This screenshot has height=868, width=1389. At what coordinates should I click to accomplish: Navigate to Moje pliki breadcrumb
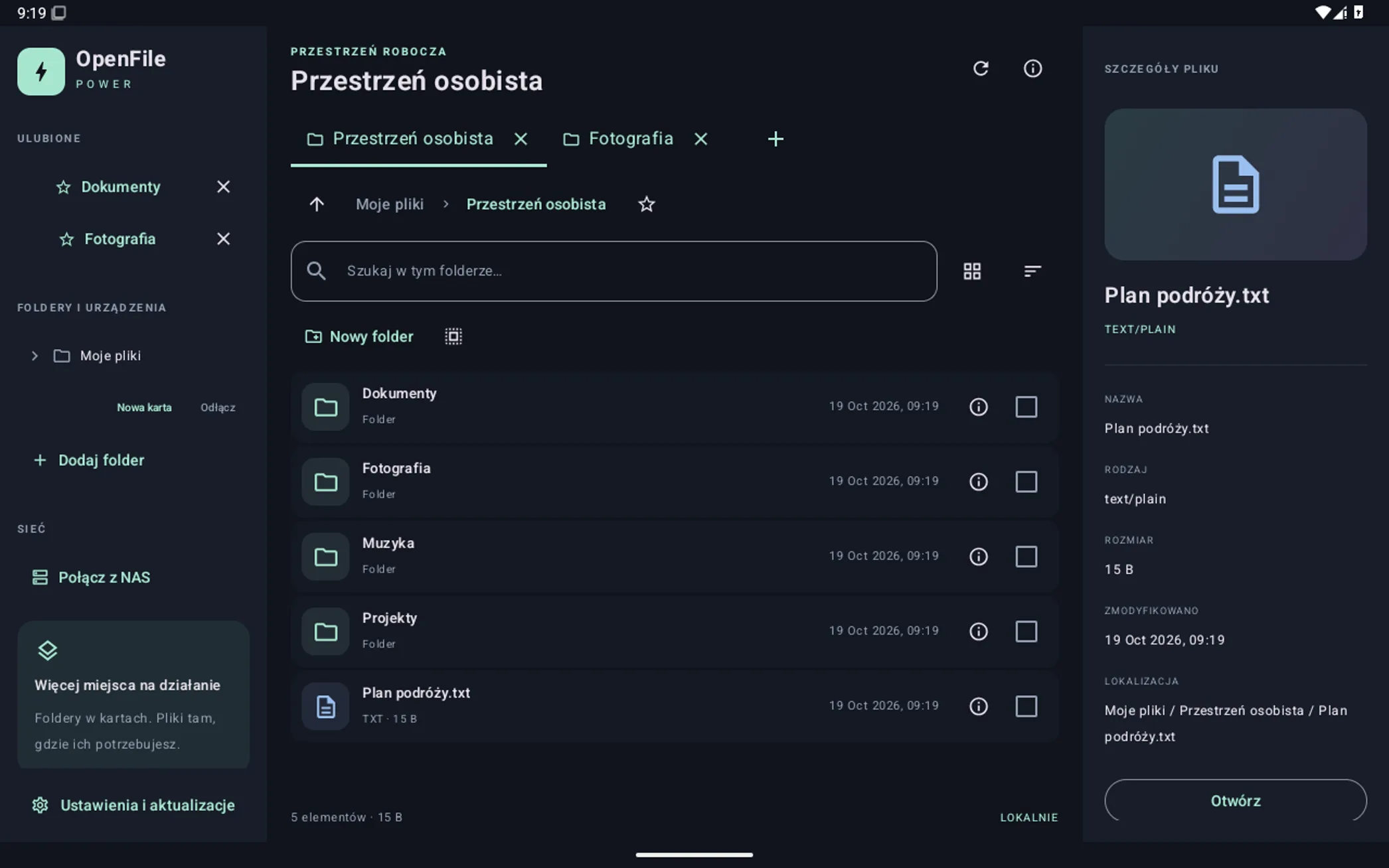tap(390, 204)
